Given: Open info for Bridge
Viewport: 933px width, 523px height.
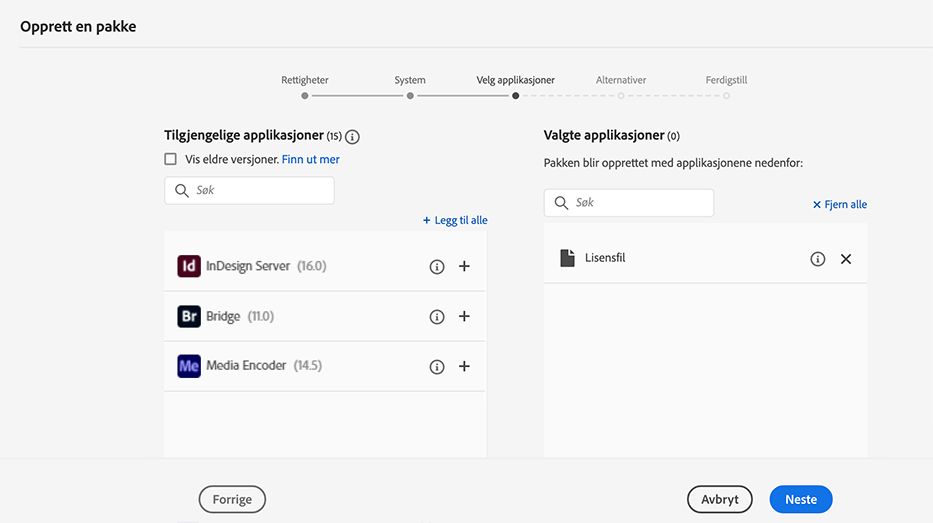Looking at the screenshot, I should (437, 317).
